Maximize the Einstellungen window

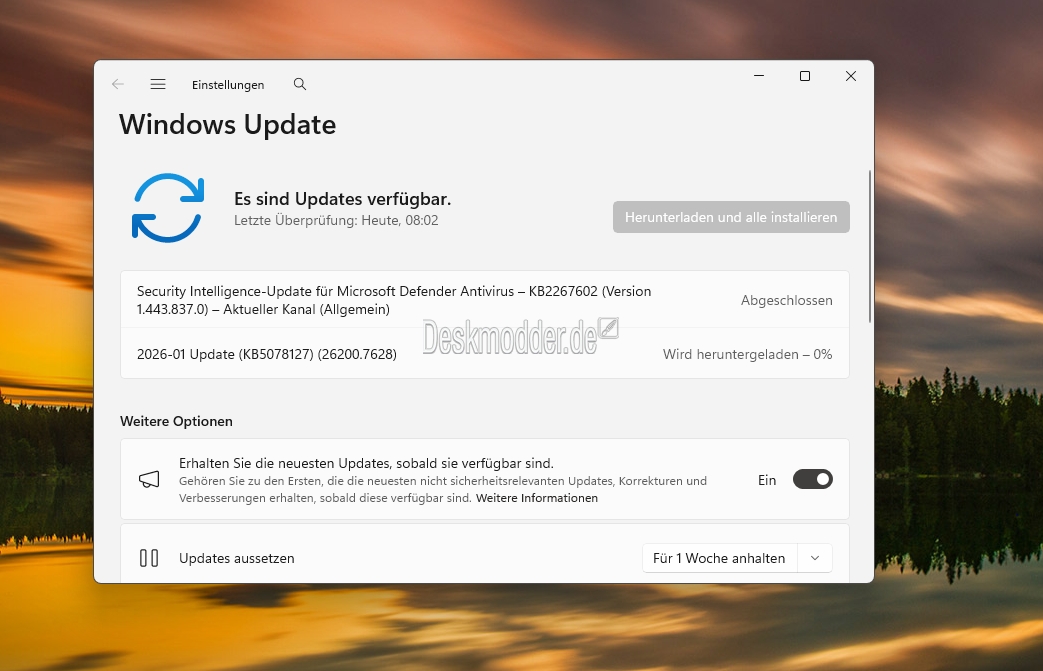(805, 76)
